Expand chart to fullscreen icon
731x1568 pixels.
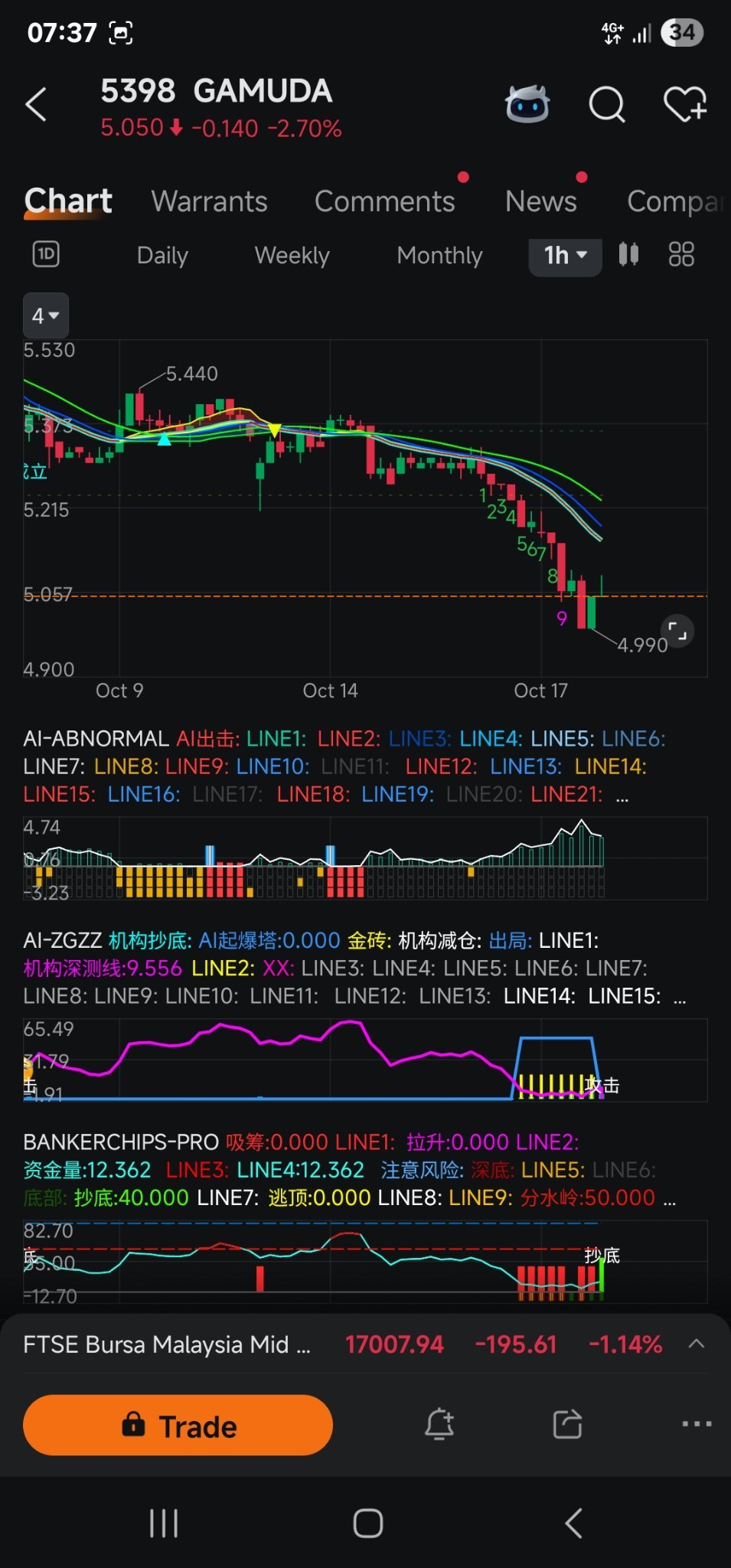(677, 631)
